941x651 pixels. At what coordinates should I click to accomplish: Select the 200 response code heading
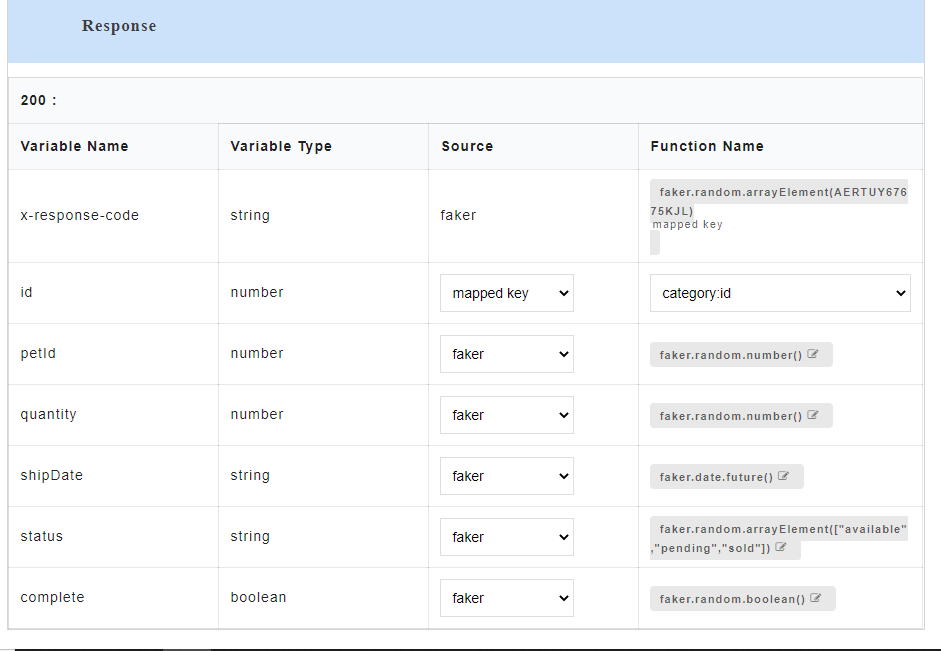39,100
